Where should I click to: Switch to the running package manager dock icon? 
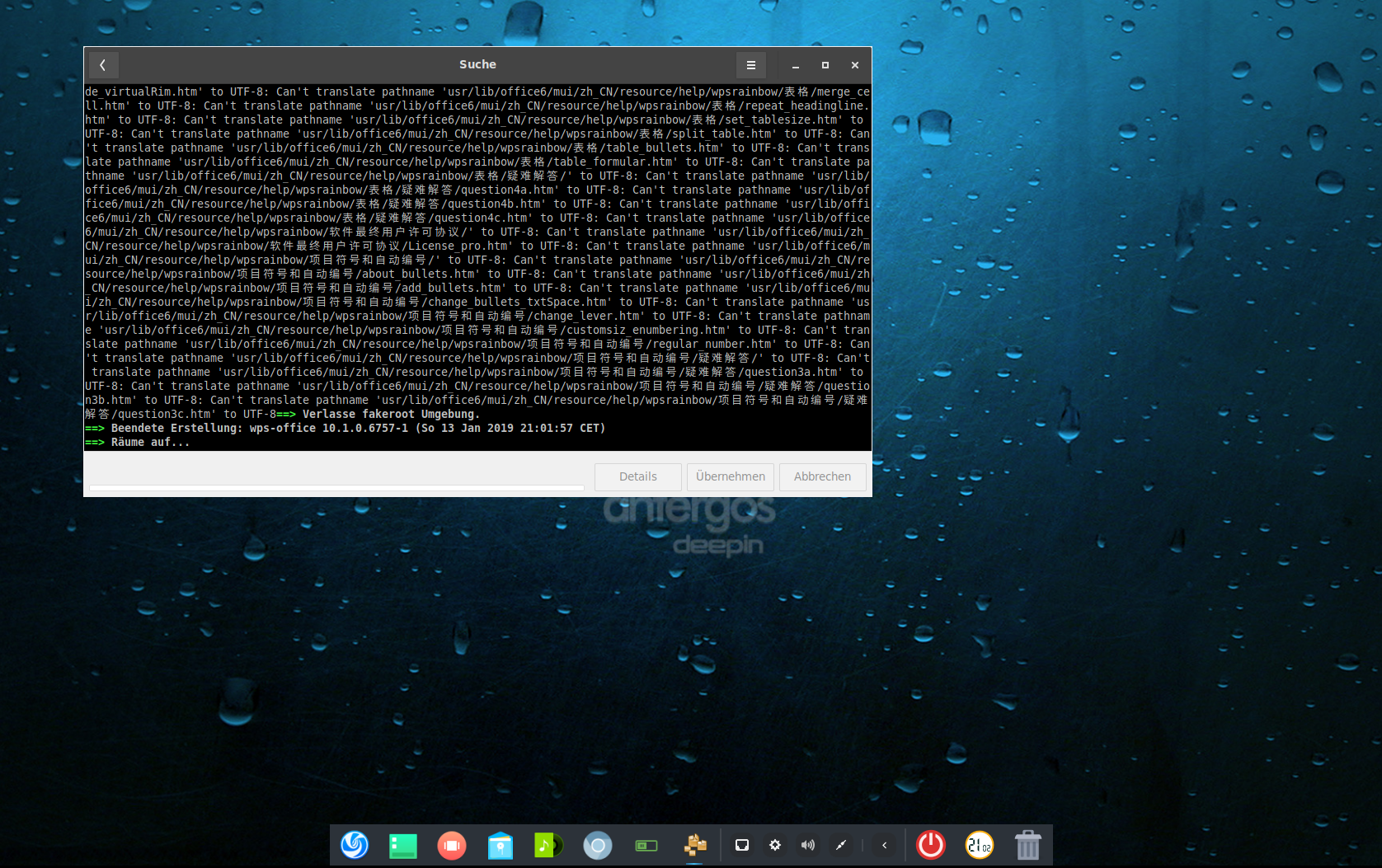pyautogui.click(x=694, y=845)
